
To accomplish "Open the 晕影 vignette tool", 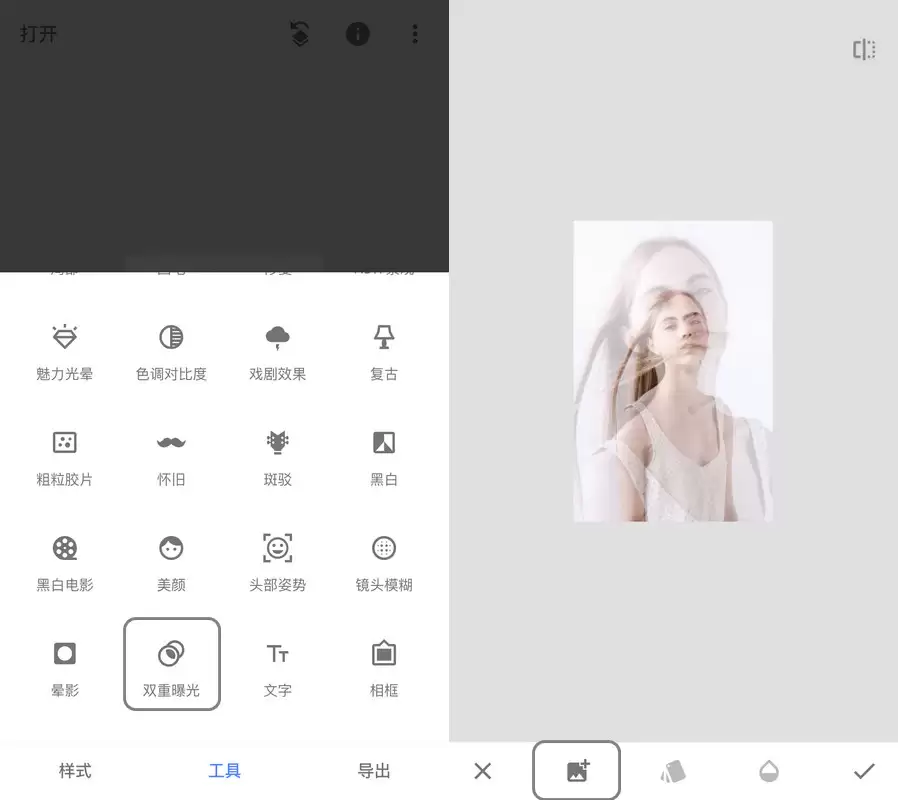I will [64, 669].
